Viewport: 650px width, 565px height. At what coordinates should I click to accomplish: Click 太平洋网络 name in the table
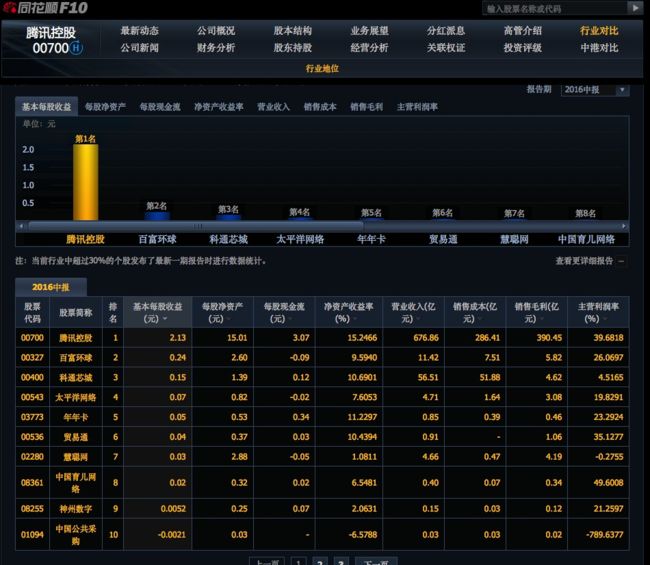[x=76, y=398]
